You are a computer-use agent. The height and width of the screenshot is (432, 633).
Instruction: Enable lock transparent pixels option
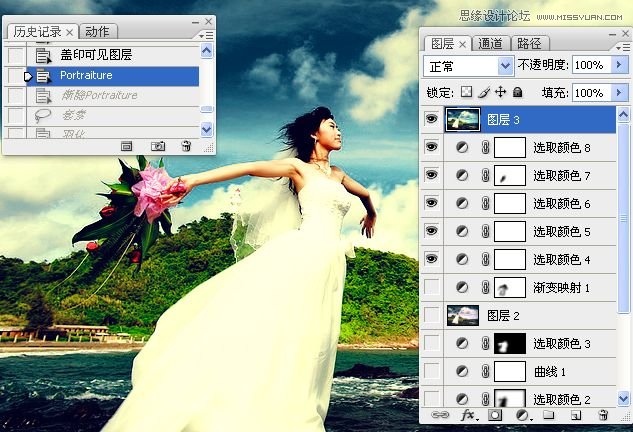coord(465,92)
